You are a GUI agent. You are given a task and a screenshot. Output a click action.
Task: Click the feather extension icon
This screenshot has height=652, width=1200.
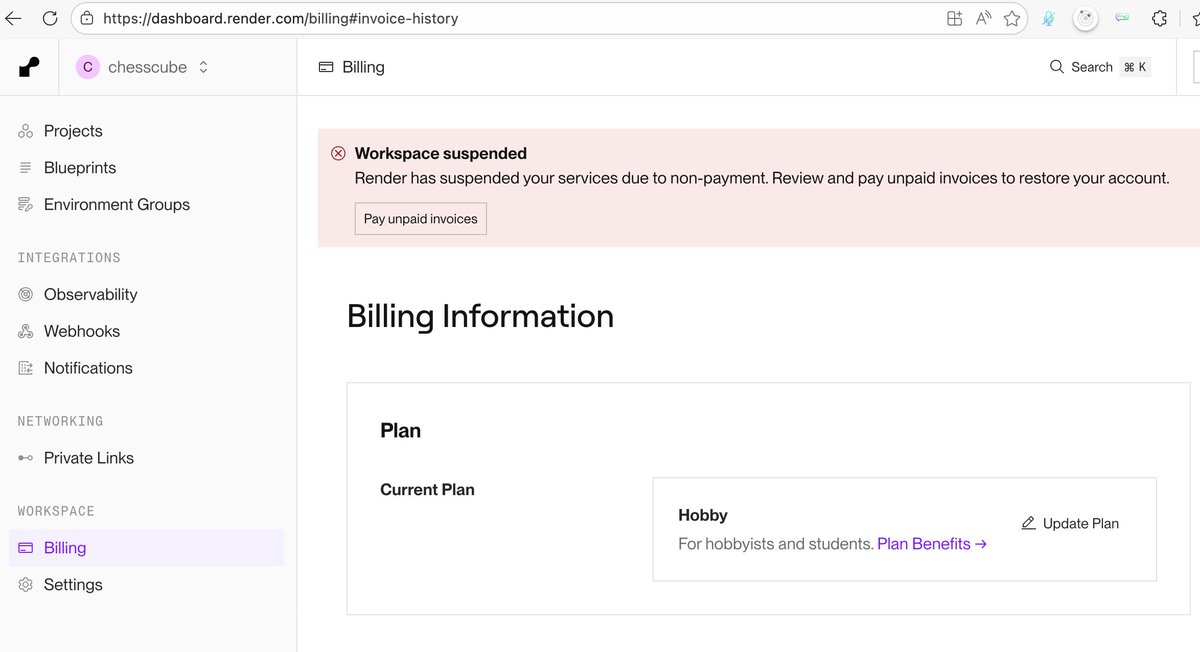click(x=1049, y=18)
